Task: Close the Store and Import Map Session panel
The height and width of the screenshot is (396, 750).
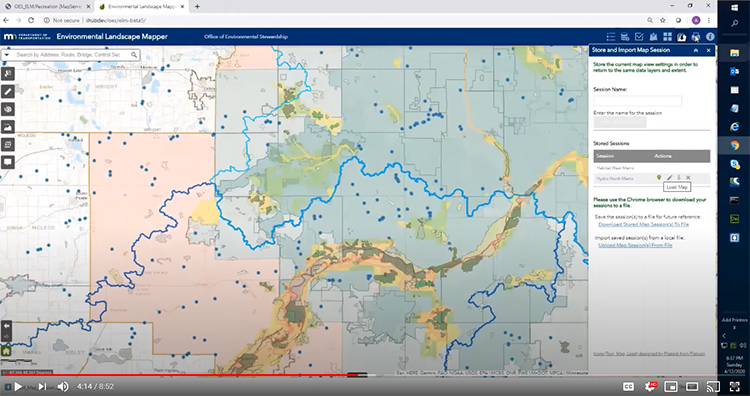Action: [x=708, y=50]
